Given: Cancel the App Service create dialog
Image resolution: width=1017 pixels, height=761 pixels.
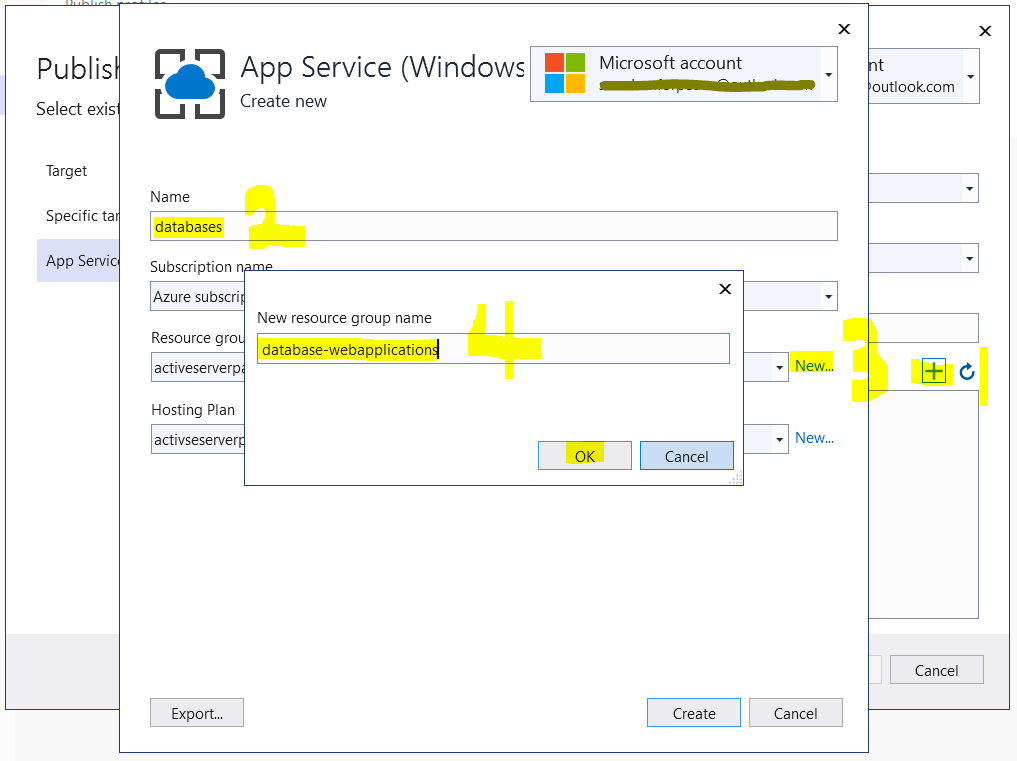Looking at the screenshot, I should pos(795,713).
